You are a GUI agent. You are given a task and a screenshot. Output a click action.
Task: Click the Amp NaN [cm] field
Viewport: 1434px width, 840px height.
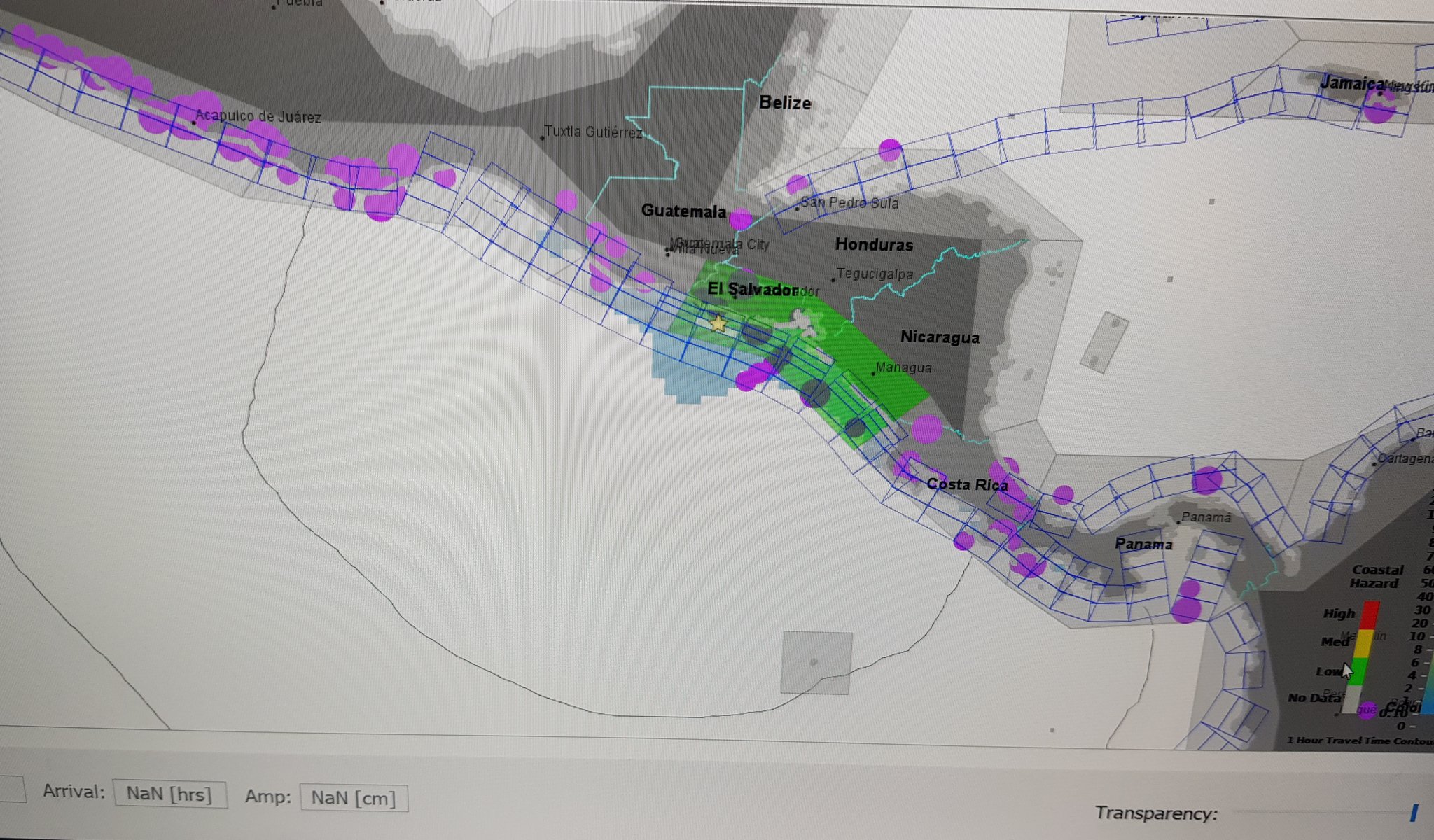(x=354, y=798)
